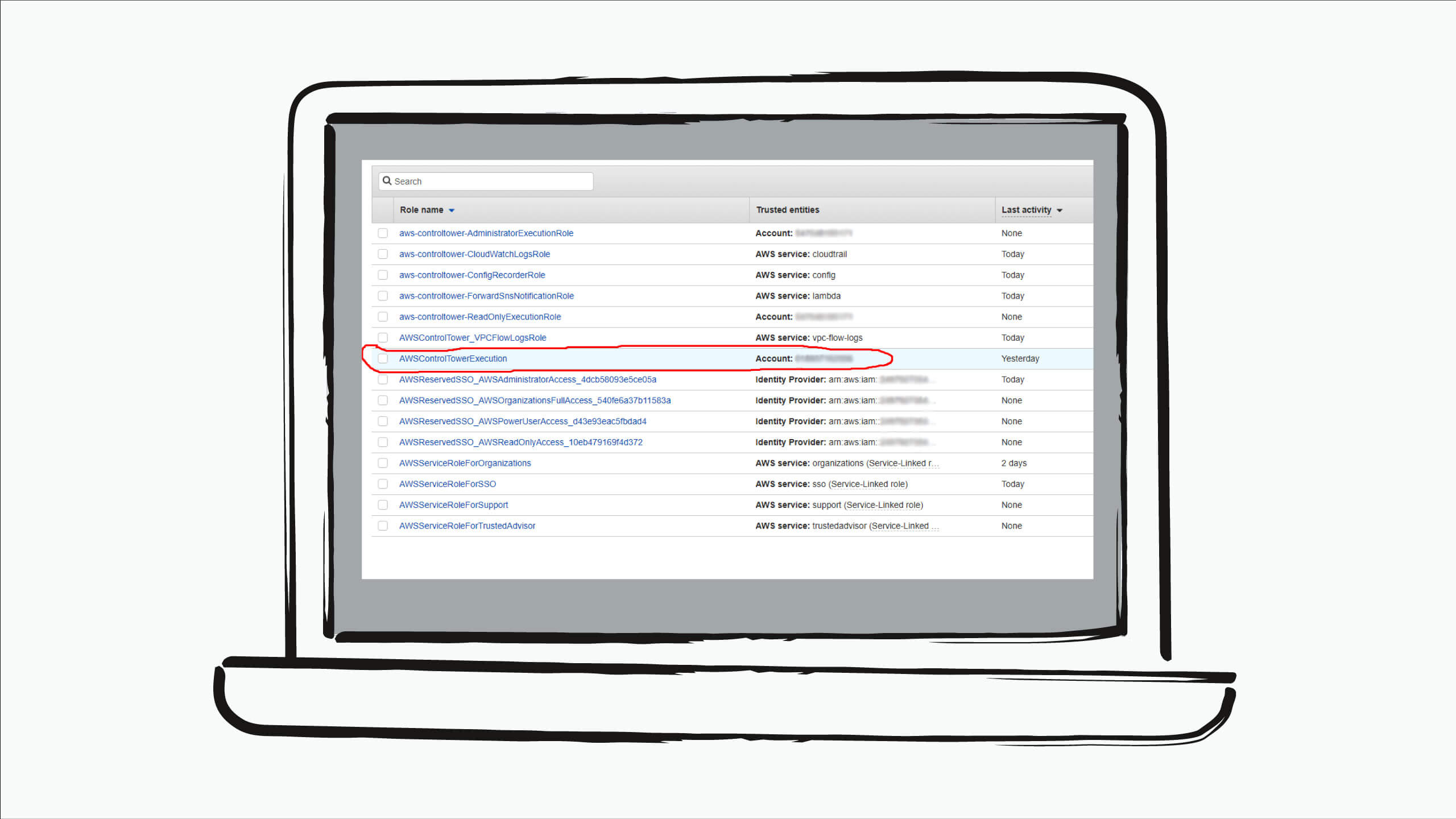Open the aws-controltower-CloudWatchLogsRole role
The height and width of the screenshot is (819, 1456).
(x=474, y=254)
